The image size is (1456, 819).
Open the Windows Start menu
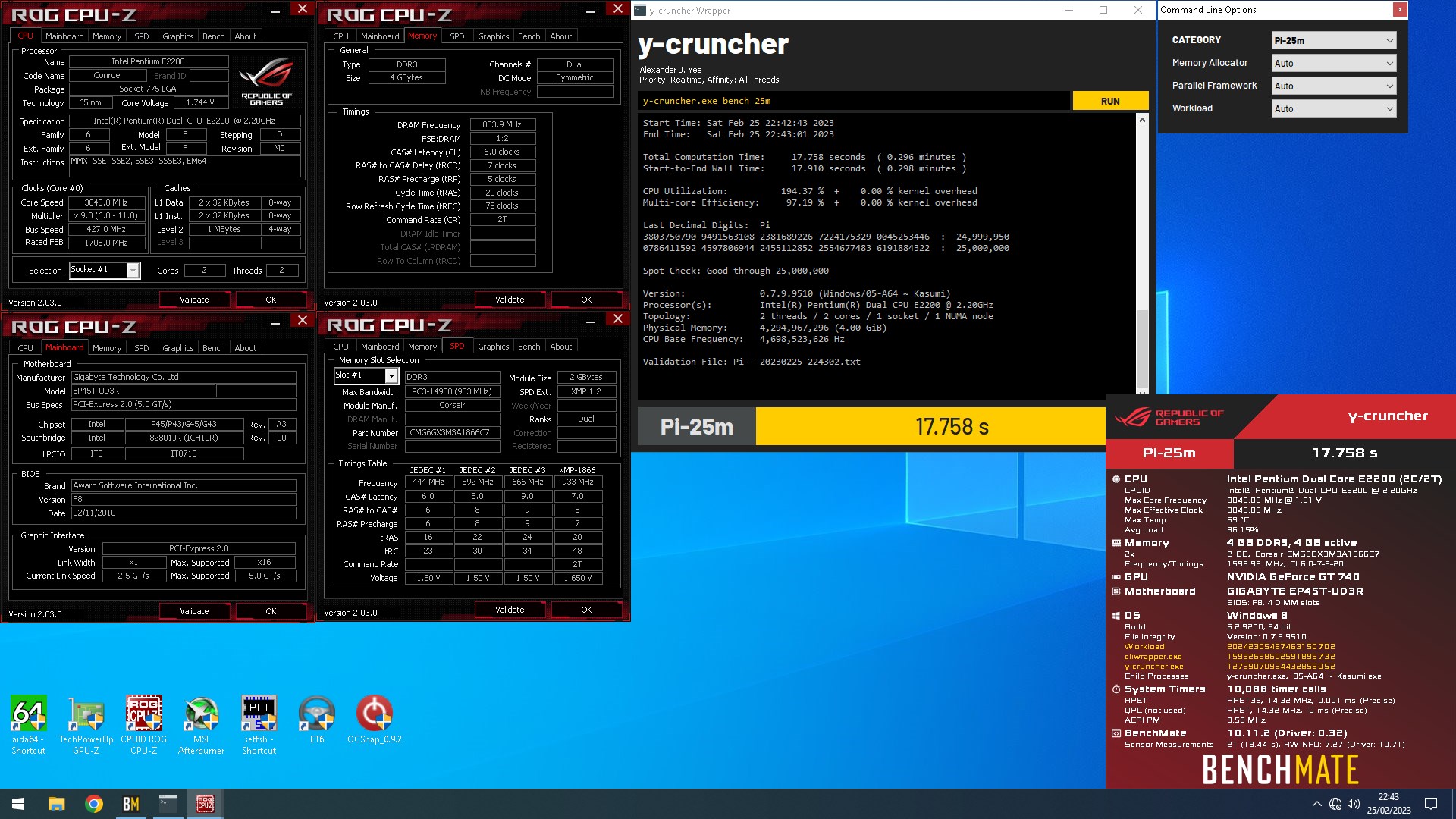[x=18, y=804]
